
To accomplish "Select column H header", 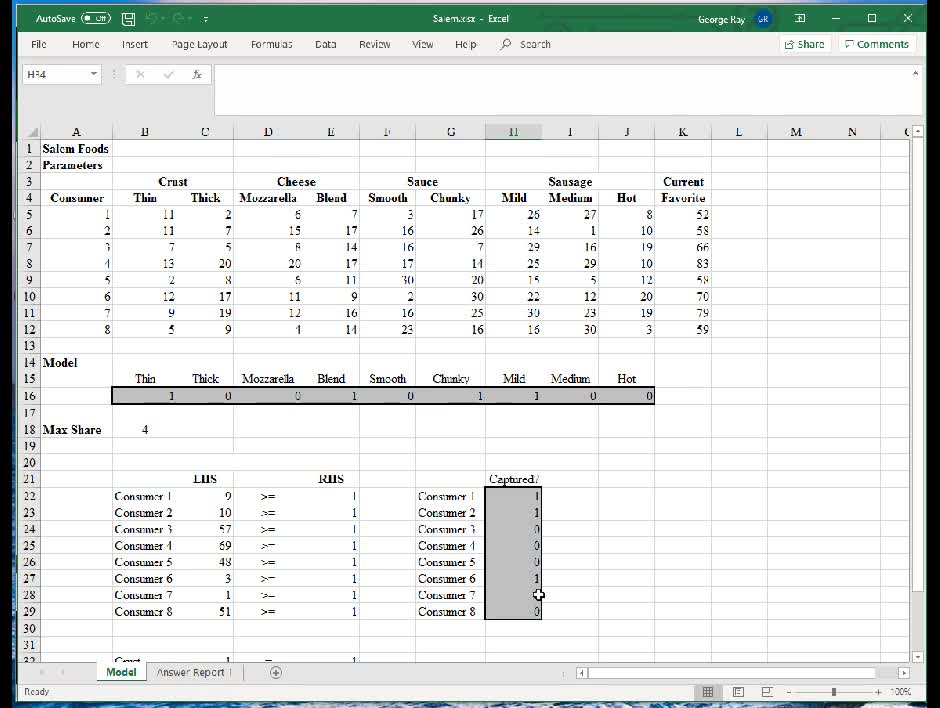I will tap(513, 132).
